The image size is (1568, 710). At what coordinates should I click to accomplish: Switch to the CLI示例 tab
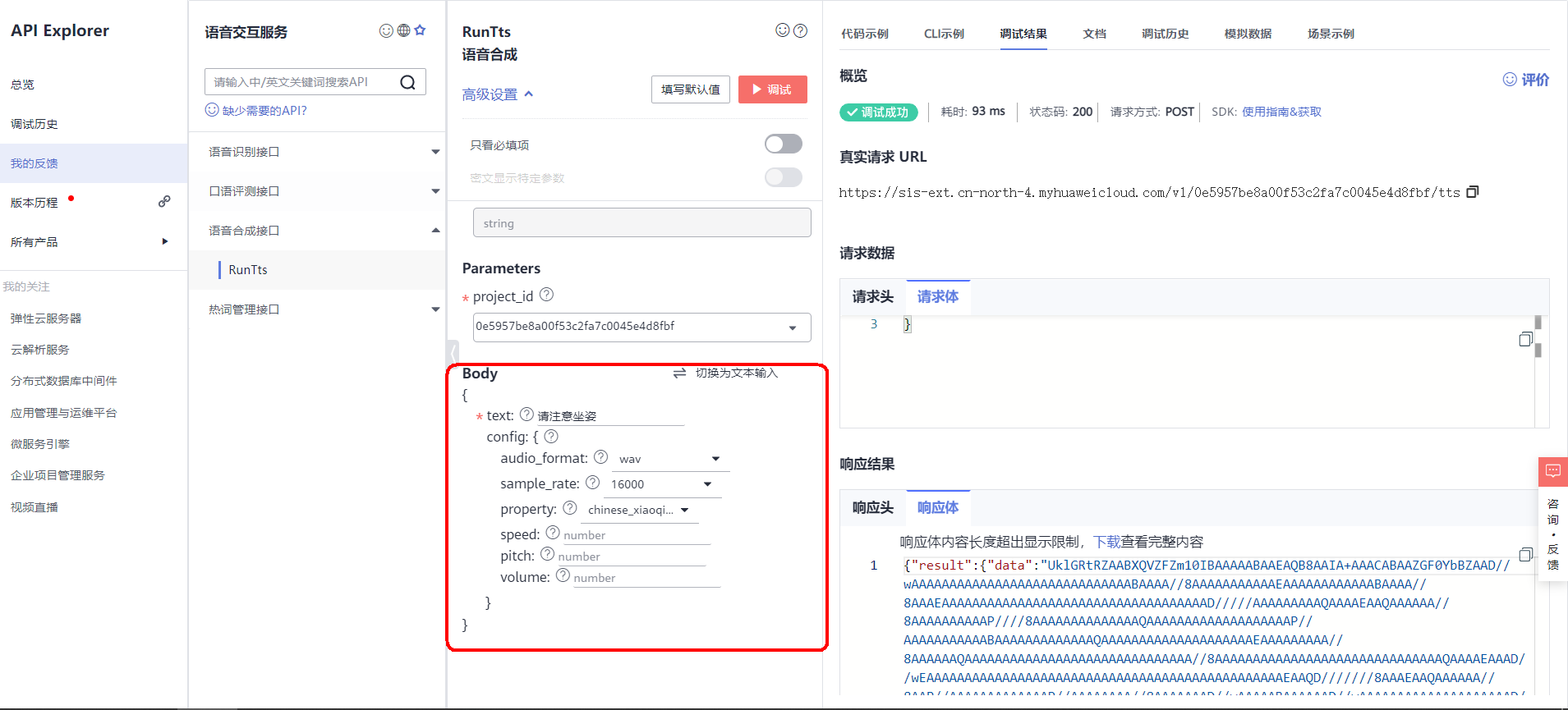click(x=944, y=34)
